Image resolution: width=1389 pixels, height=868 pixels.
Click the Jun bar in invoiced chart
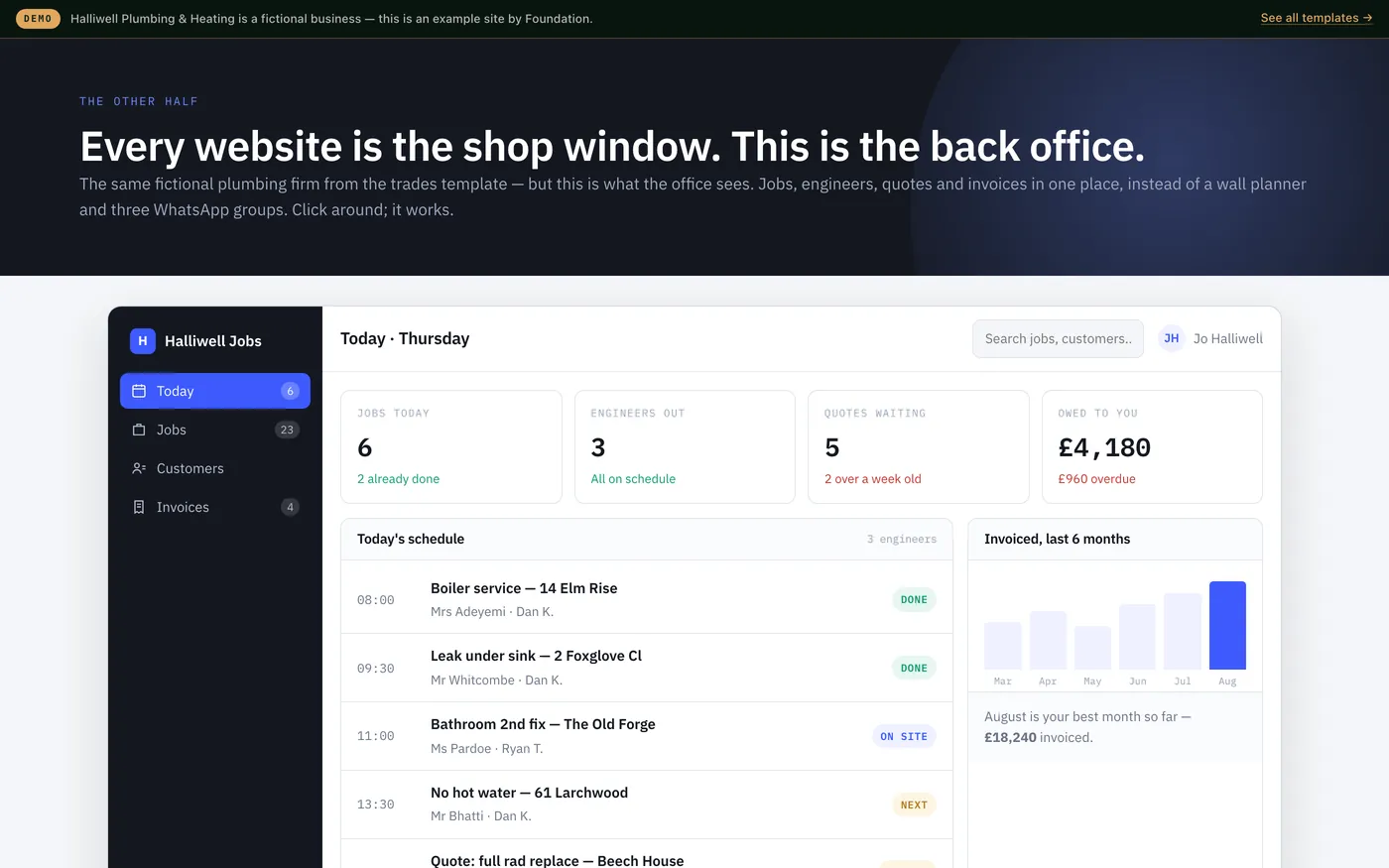tap(1137, 637)
